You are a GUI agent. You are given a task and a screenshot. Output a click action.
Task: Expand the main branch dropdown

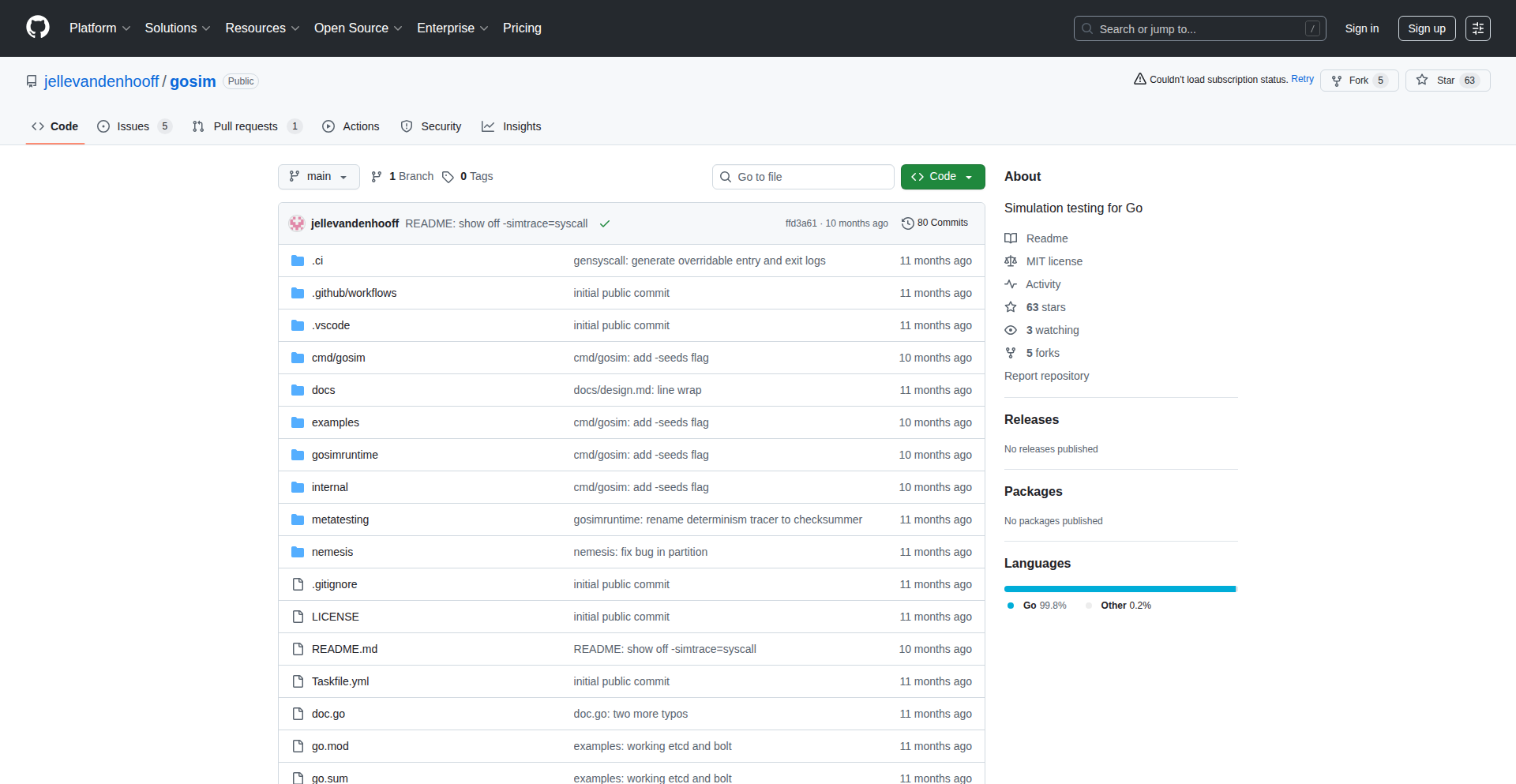click(x=318, y=177)
